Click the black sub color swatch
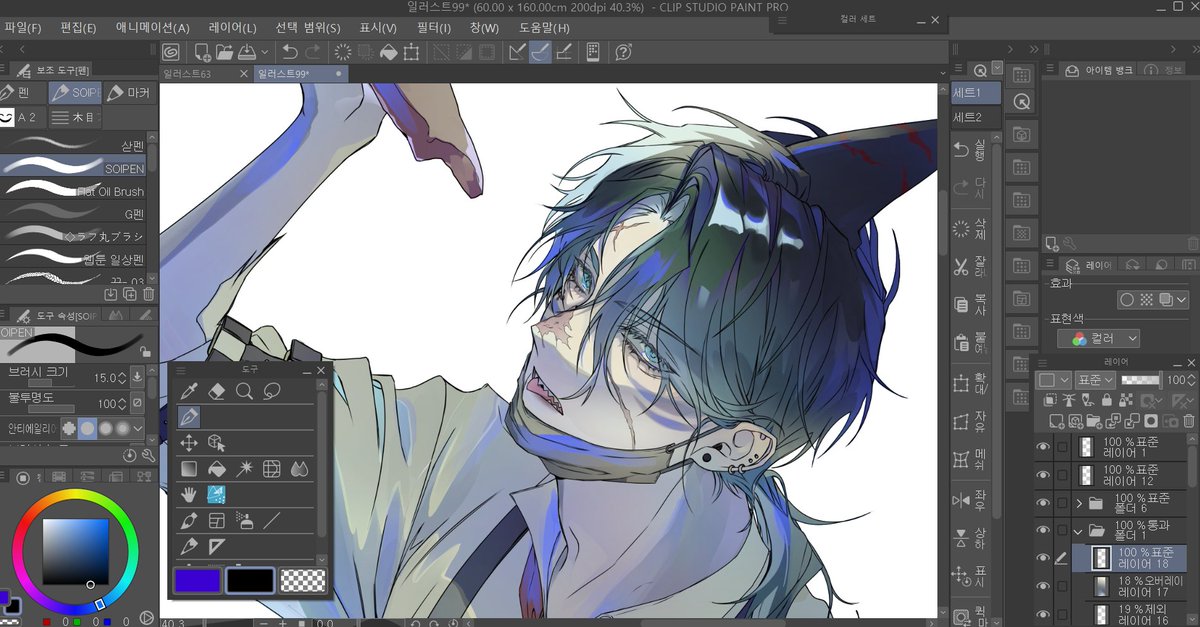Screen dimensions: 1200x627 pos(250,579)
